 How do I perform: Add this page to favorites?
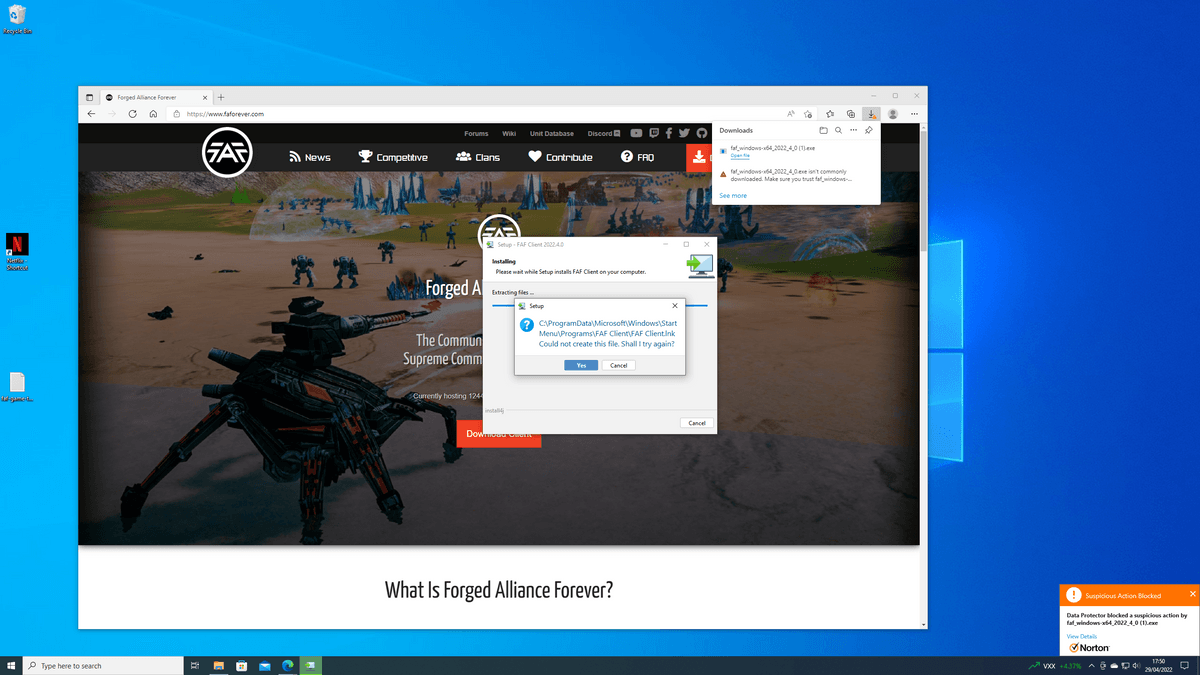[810, 114]
